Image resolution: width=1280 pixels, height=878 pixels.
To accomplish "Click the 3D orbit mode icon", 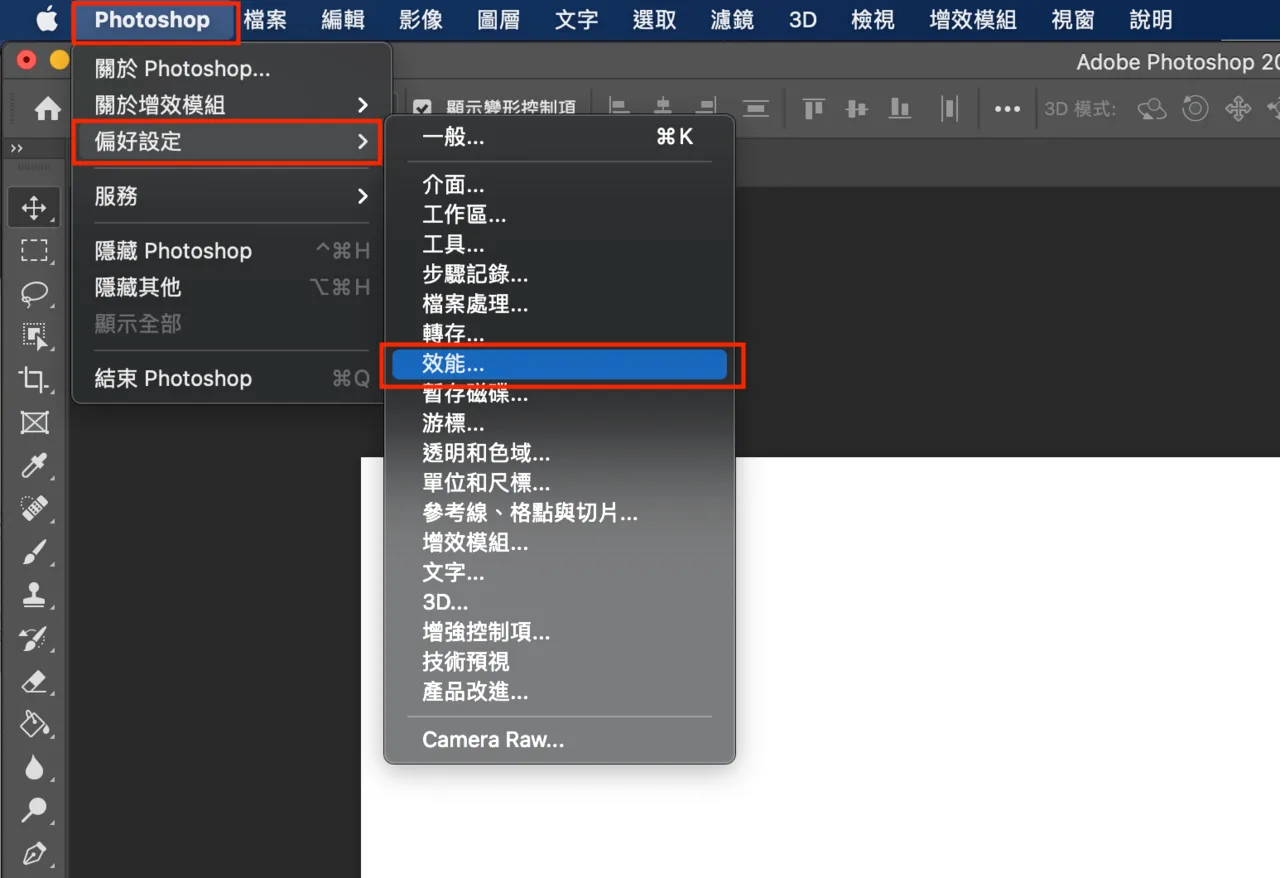I will point(1152,108).
